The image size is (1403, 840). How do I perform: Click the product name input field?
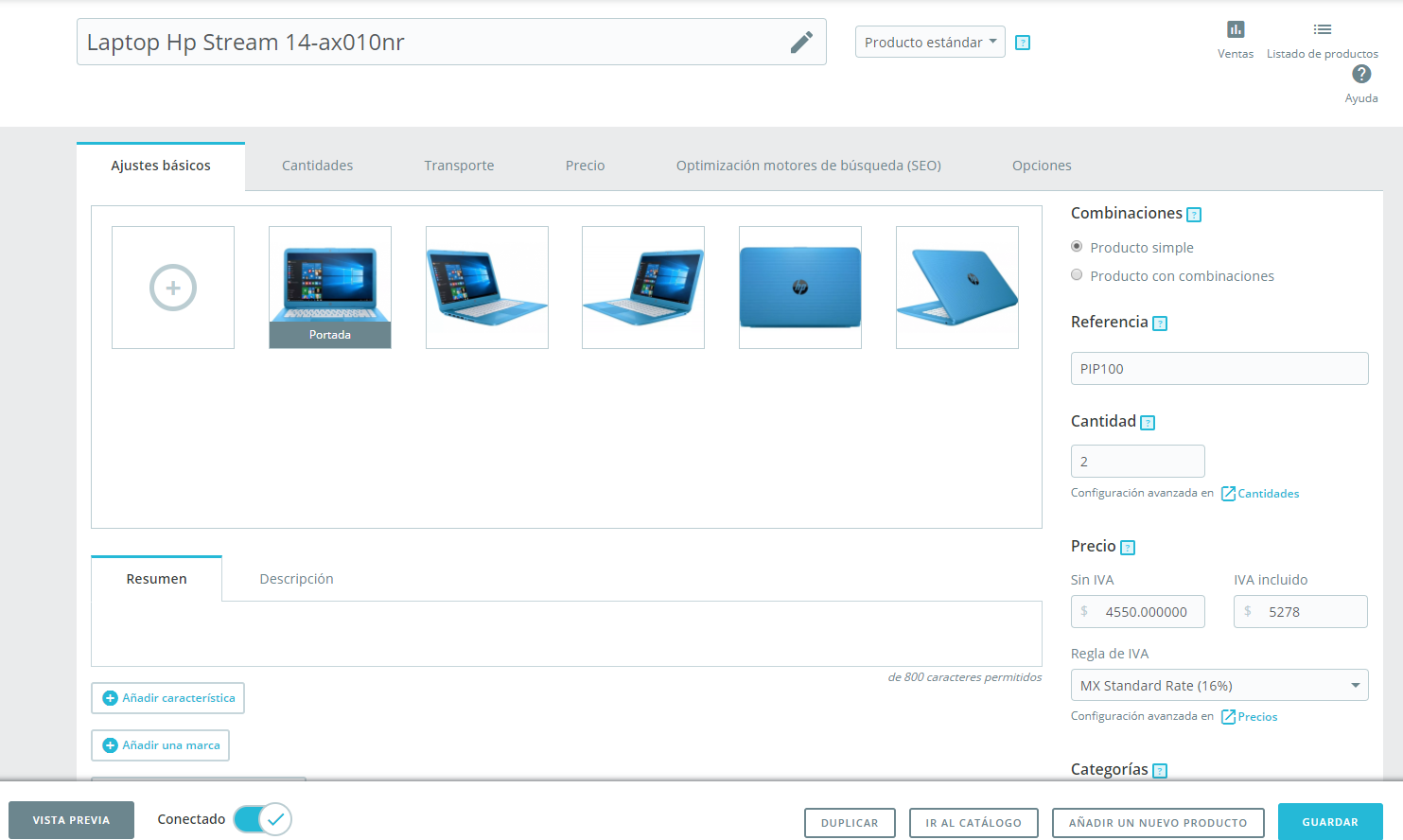click(451, 42)
